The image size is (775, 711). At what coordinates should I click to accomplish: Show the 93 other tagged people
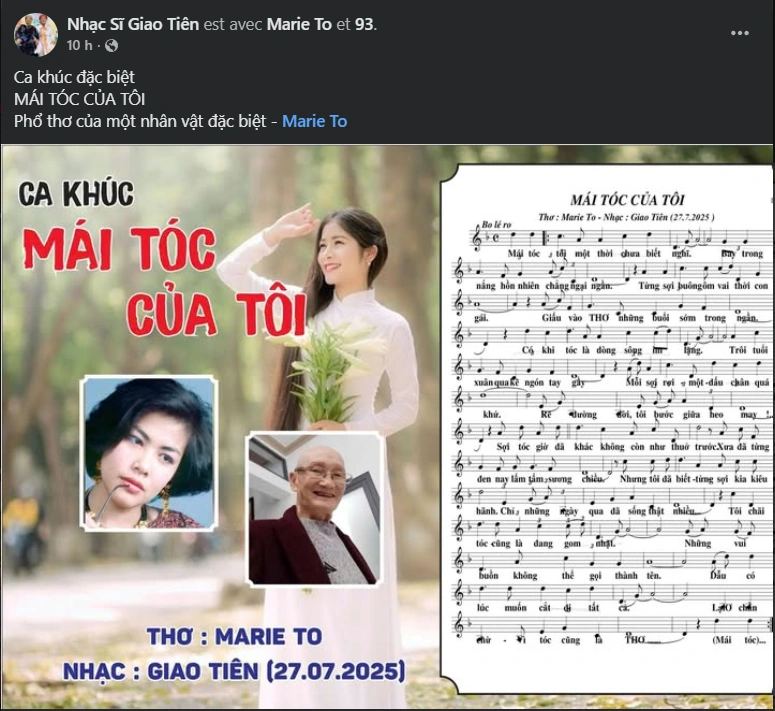(364, 24)
